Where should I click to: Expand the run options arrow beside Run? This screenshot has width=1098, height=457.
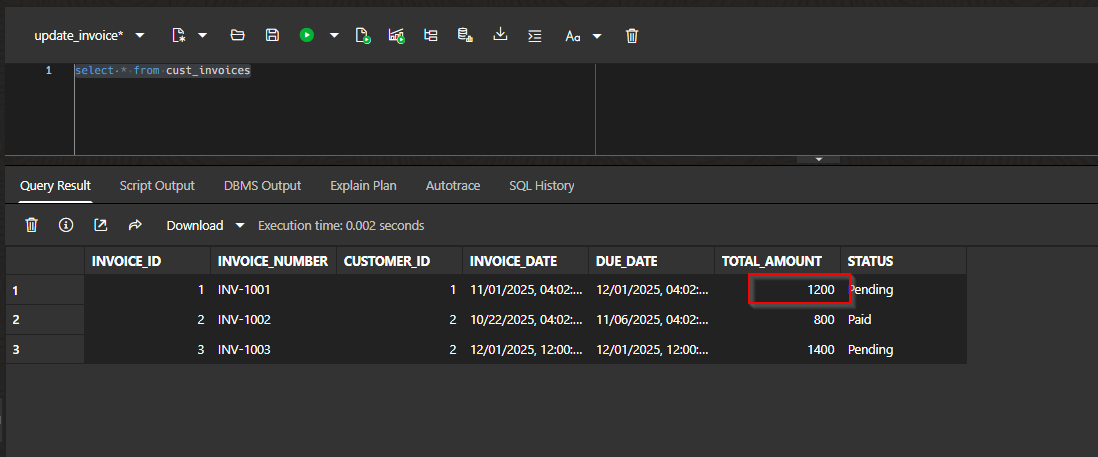(x=334, y=35)
